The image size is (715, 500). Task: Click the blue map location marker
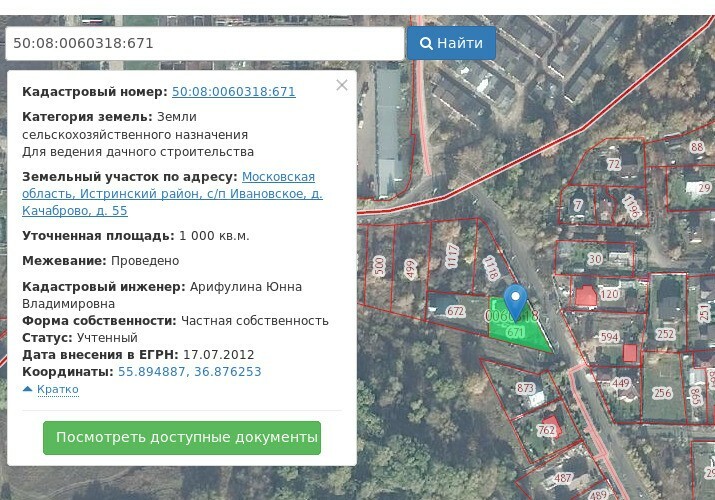click(515, 300)
